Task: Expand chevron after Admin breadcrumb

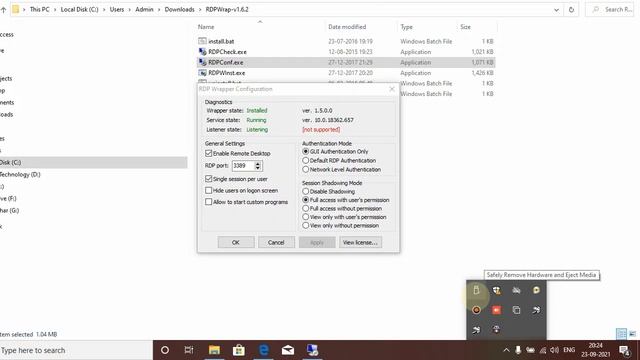Action: pyautogui.click(x=159, y=9)
